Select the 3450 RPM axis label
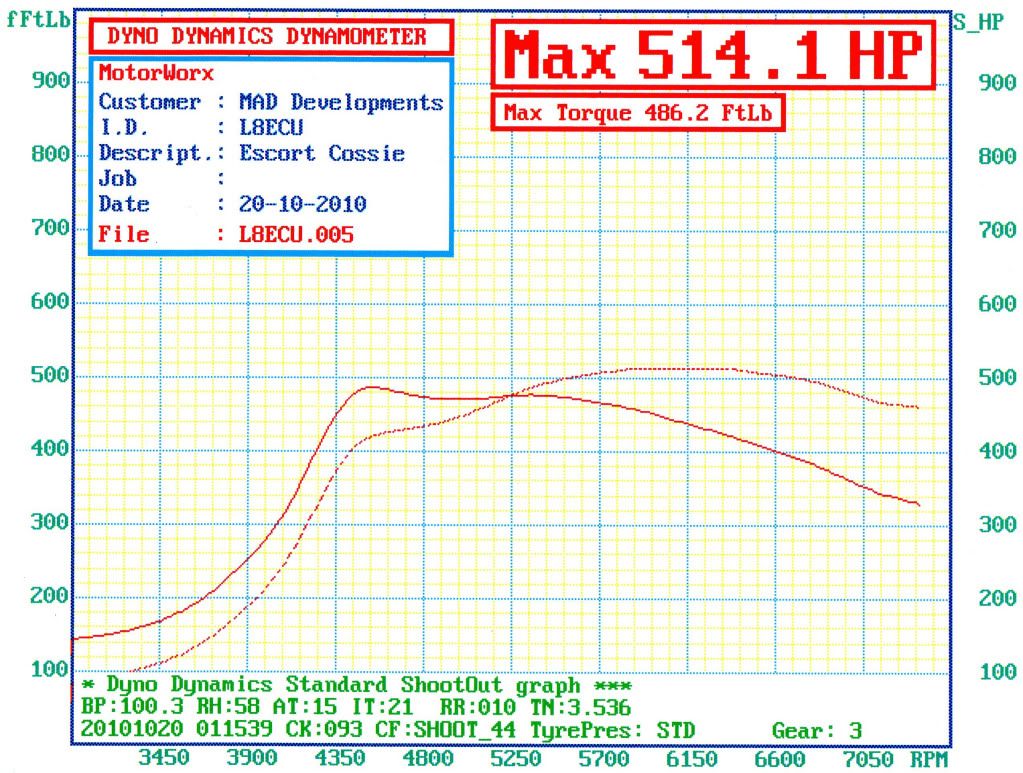Image resolution: width=1023 pixels, height=773 pixels. click(164, 758)
